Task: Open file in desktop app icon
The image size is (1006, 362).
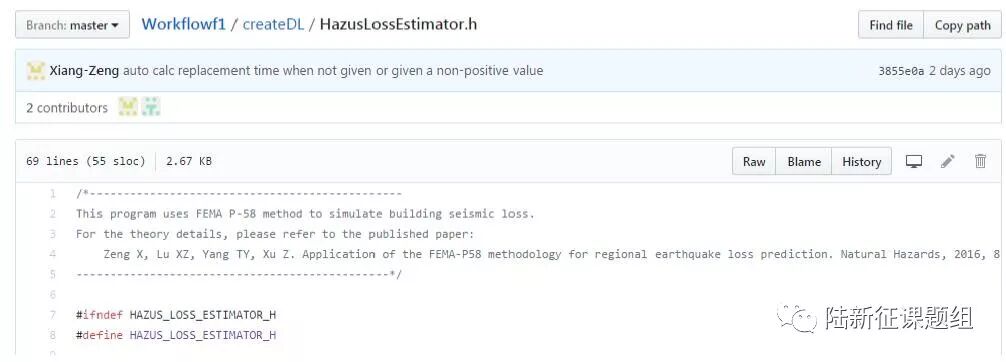Action: tap(914, 162)
